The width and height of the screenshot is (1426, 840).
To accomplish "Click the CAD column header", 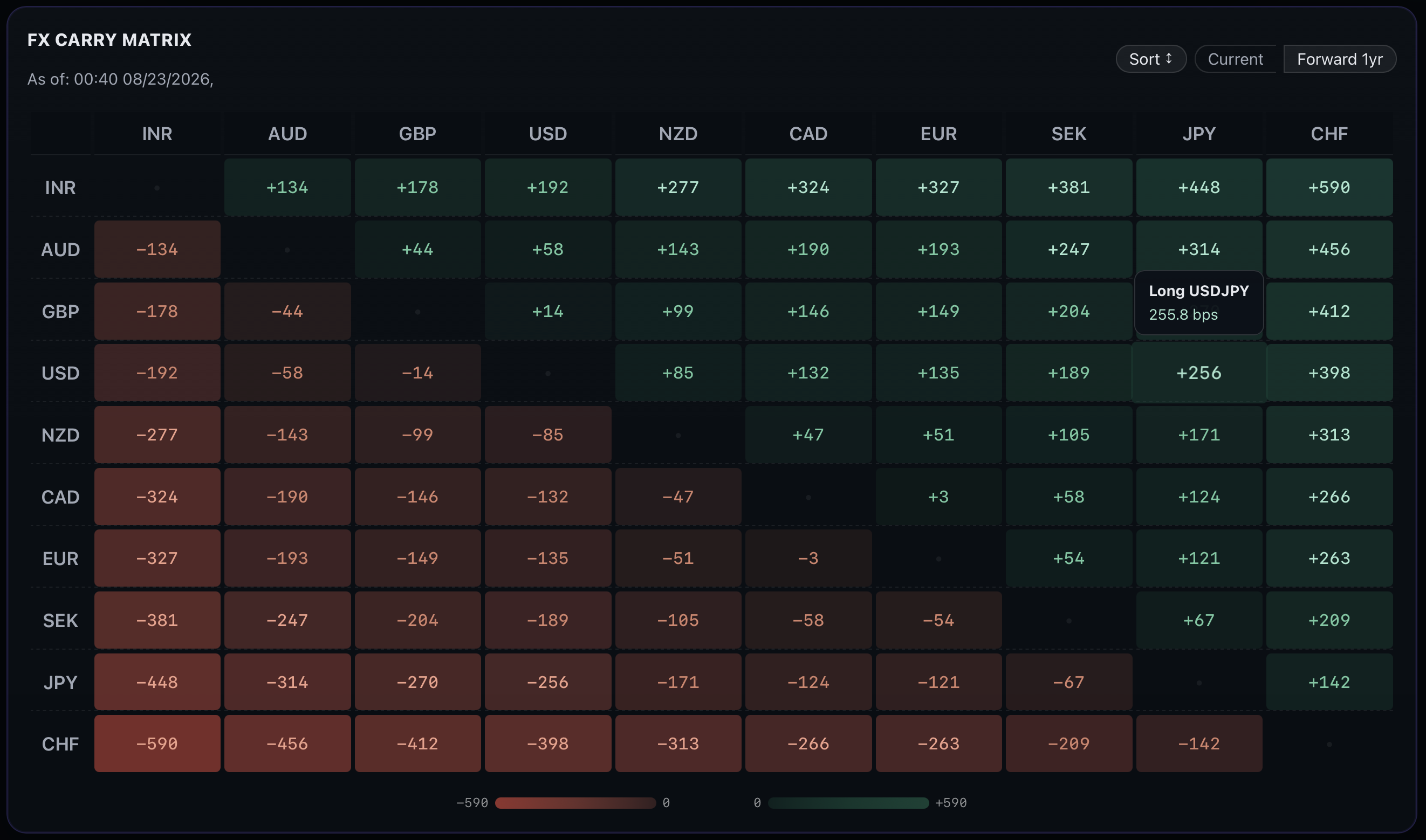I will [x=808, y=134].
